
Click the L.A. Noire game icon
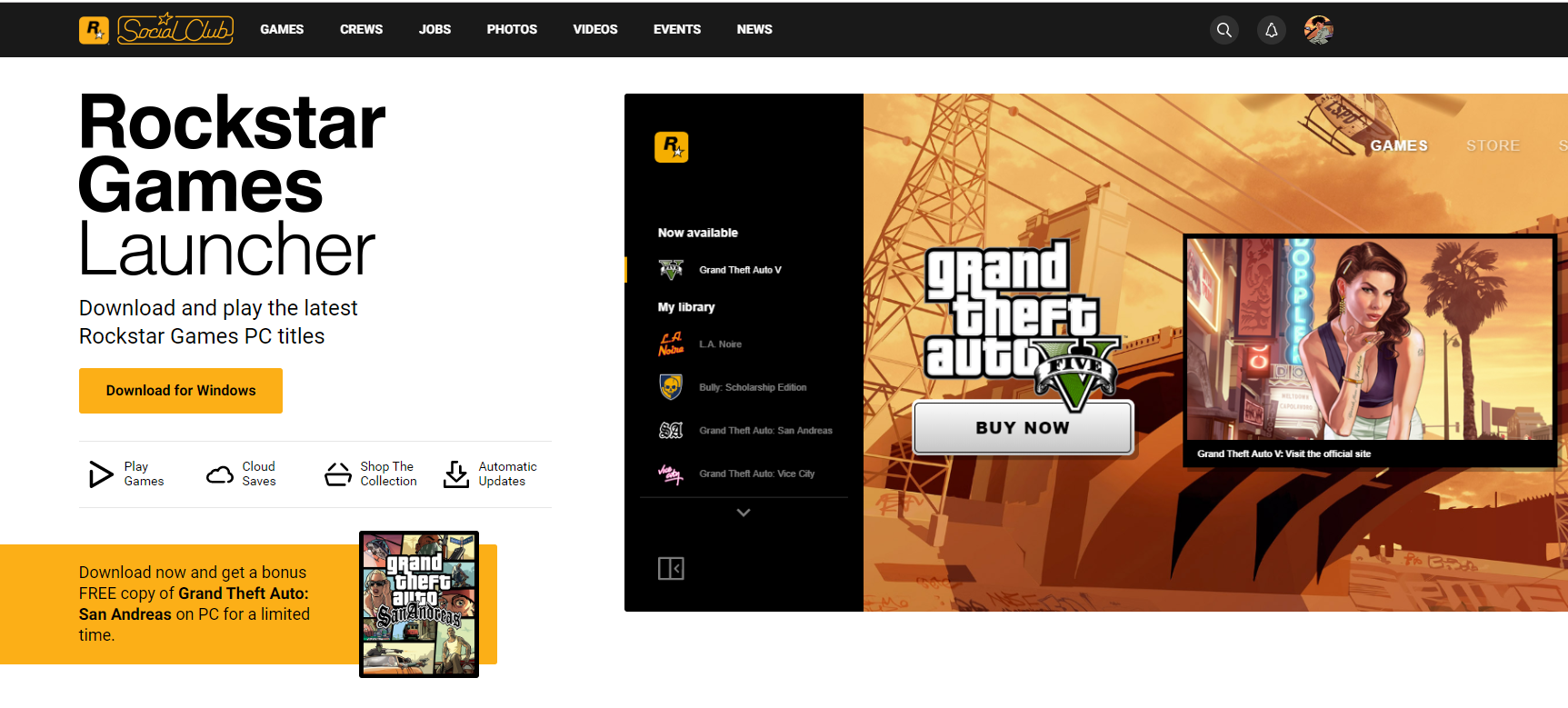671,344
